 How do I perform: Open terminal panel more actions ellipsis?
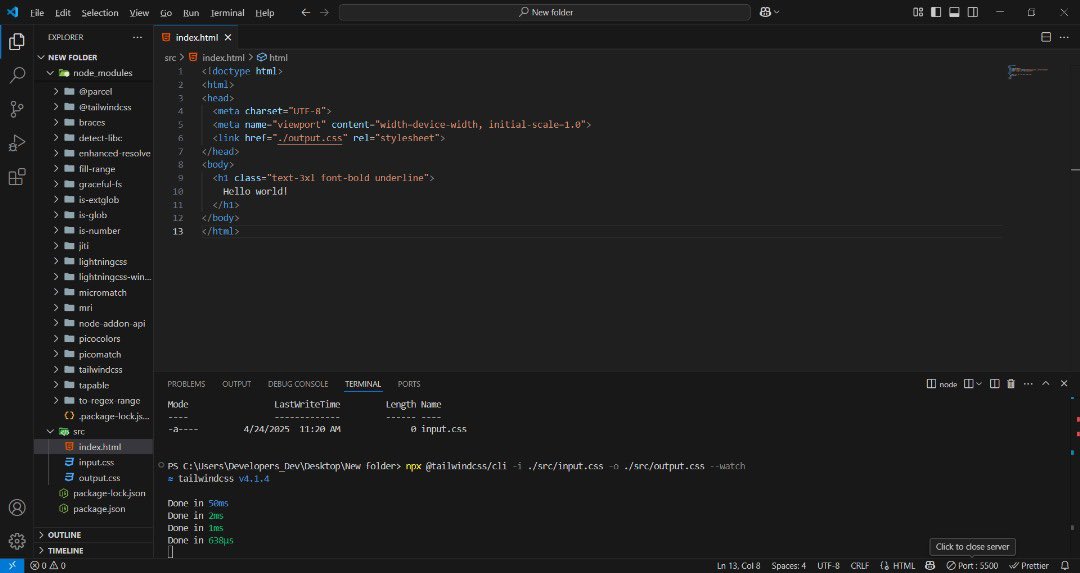pos(1028,384)
